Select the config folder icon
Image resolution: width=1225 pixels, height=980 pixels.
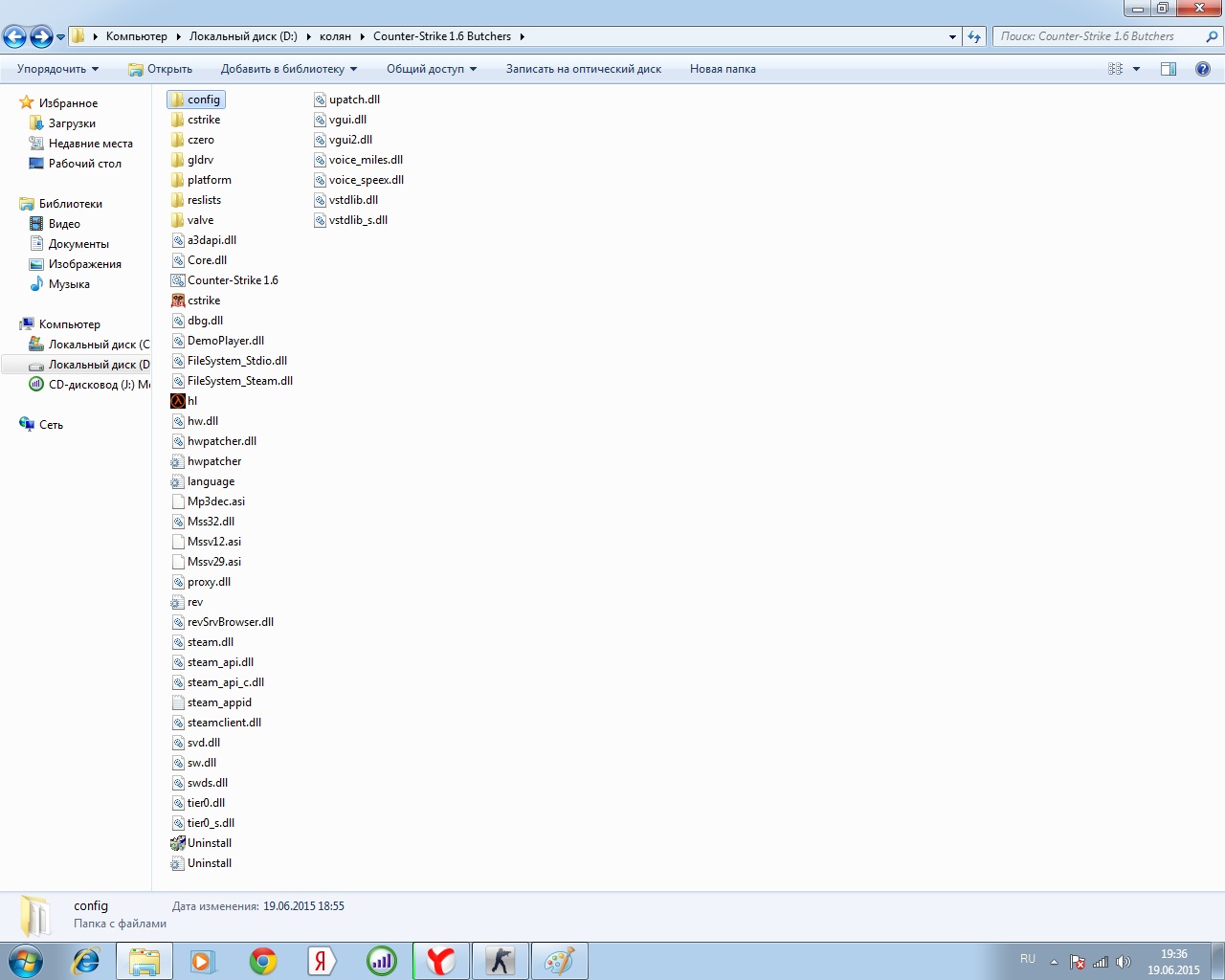(x=177, y=100)
